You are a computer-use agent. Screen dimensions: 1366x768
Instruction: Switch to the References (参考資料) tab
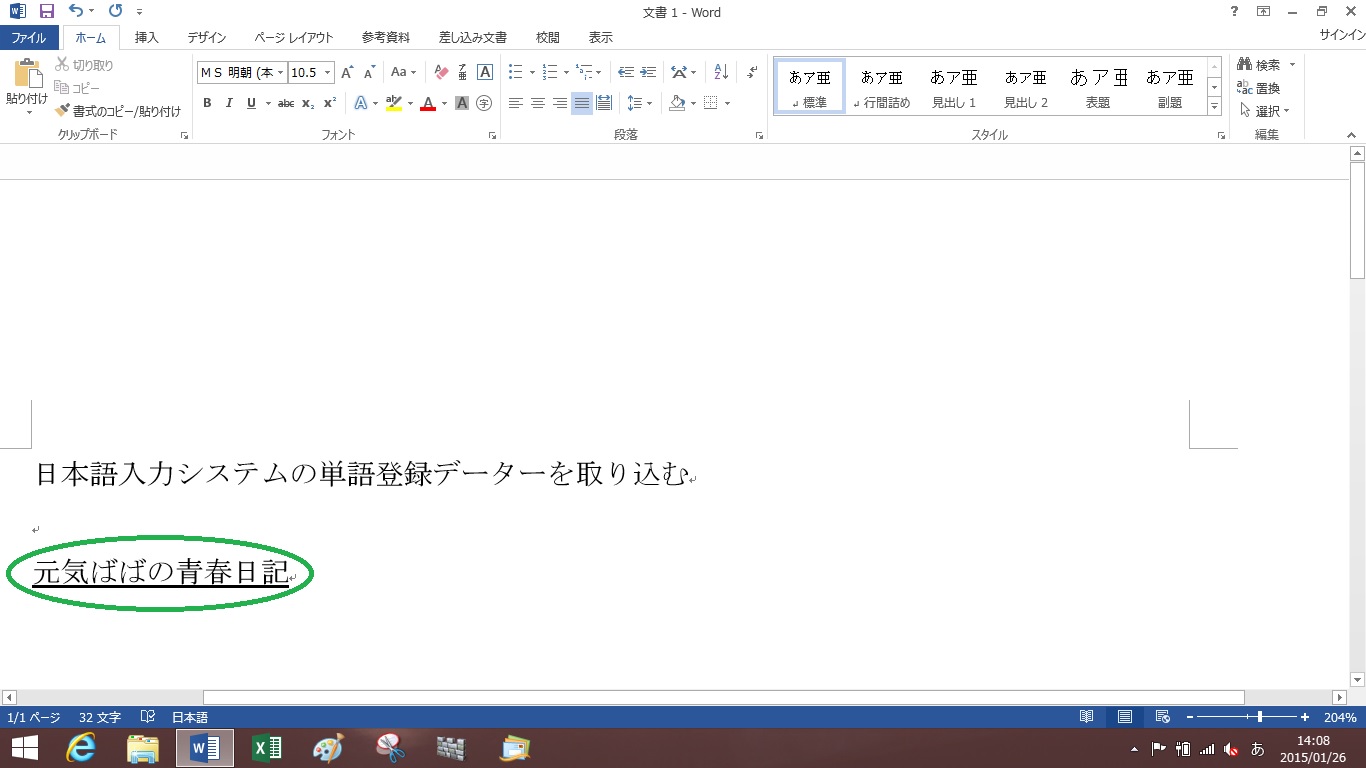[x=386, y=37]
